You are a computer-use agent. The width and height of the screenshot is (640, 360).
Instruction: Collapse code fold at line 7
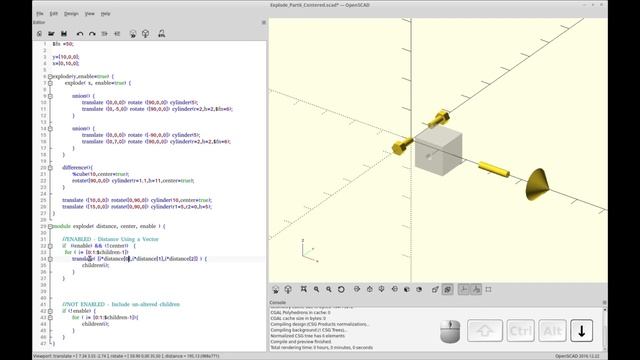[50, 83]
